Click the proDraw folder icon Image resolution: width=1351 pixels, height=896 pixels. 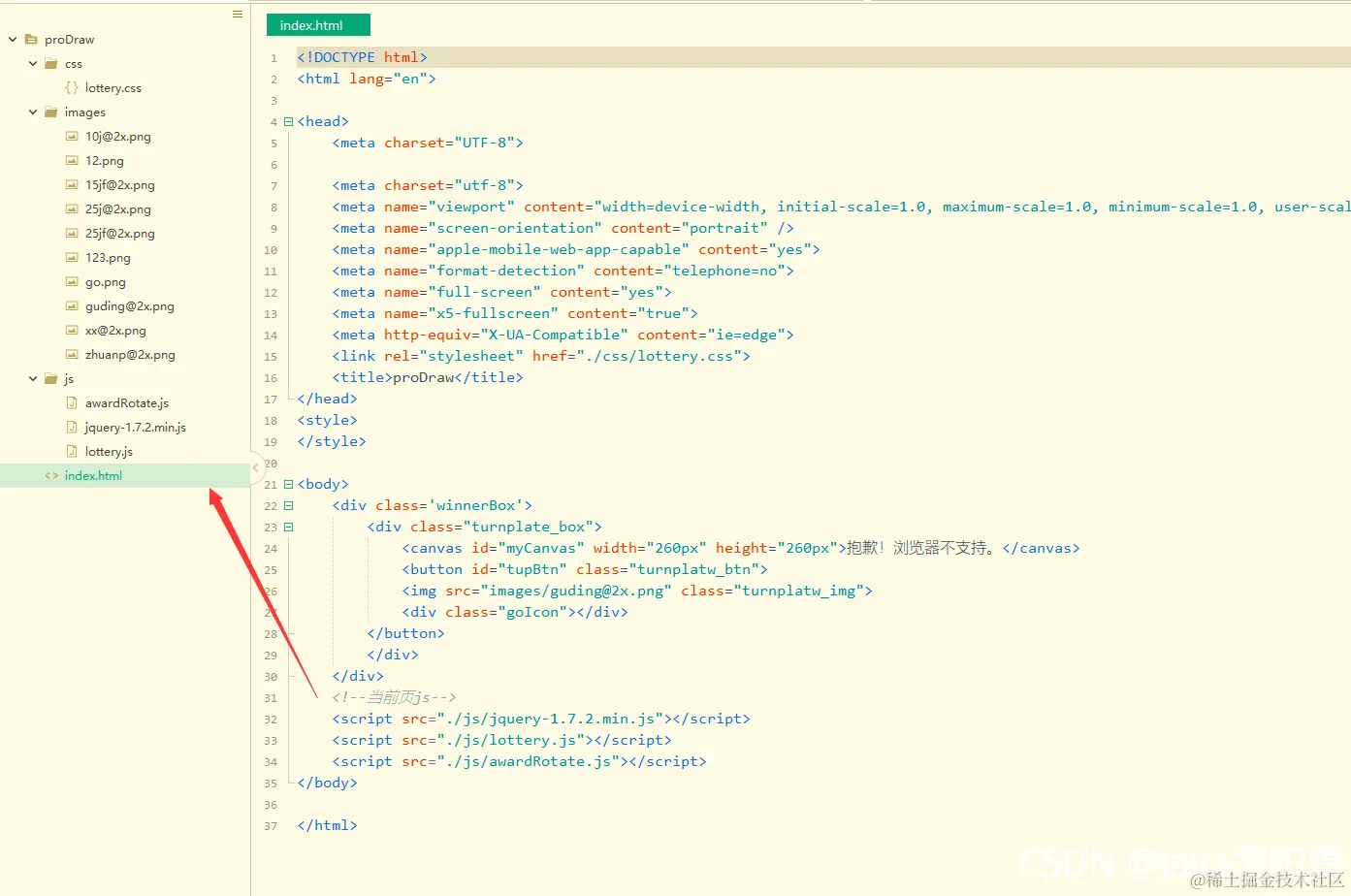click(31, 40)
